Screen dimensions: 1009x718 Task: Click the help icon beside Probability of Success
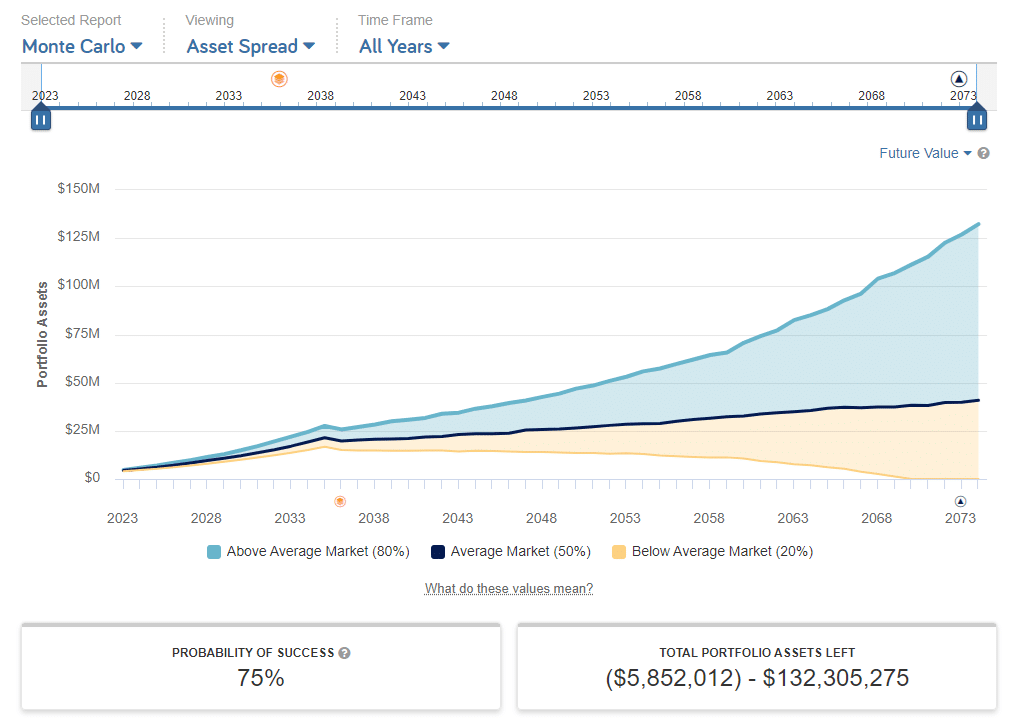[x=345, y=653]
